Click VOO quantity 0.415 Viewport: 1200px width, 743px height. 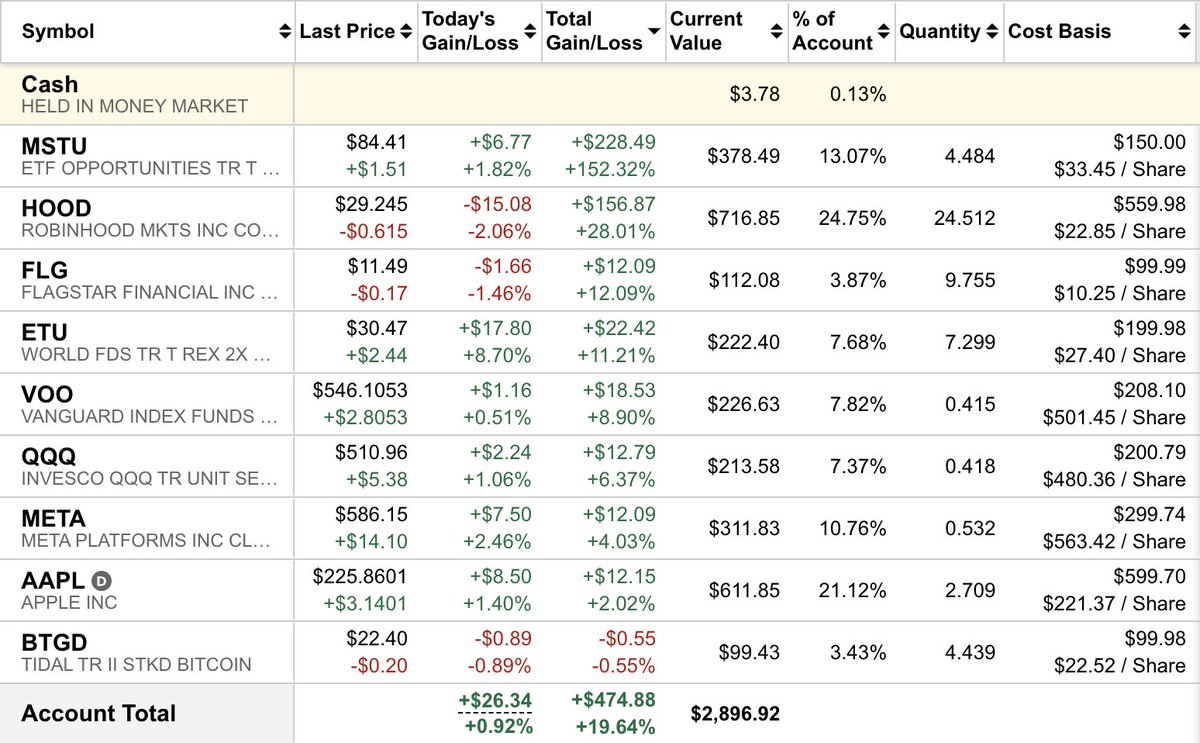[970, 404]
